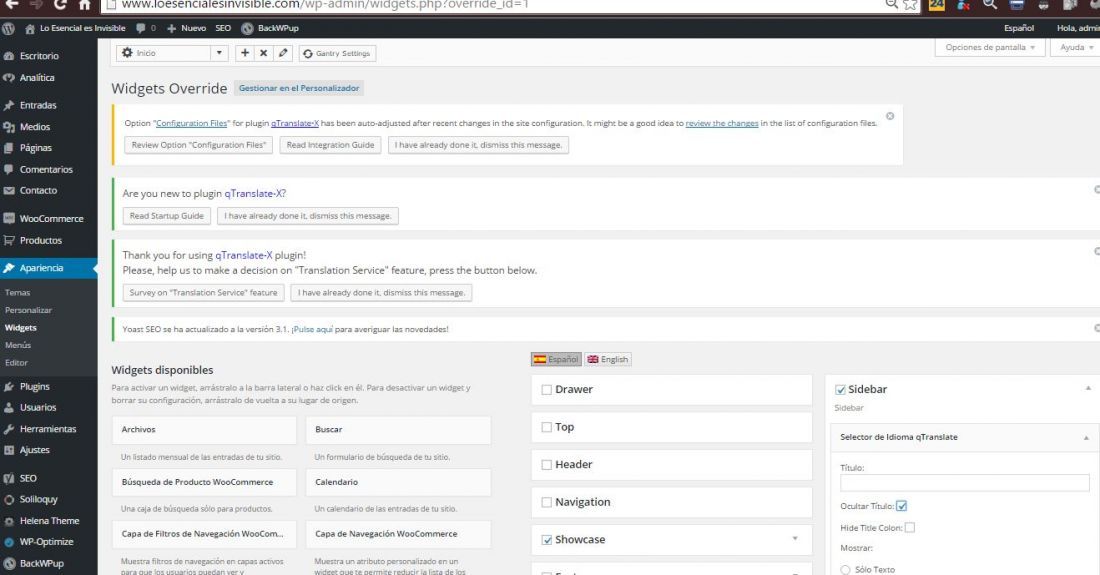Uncheck the Sidebar position checkbox
1100x575 pixels.
(840, 390)
